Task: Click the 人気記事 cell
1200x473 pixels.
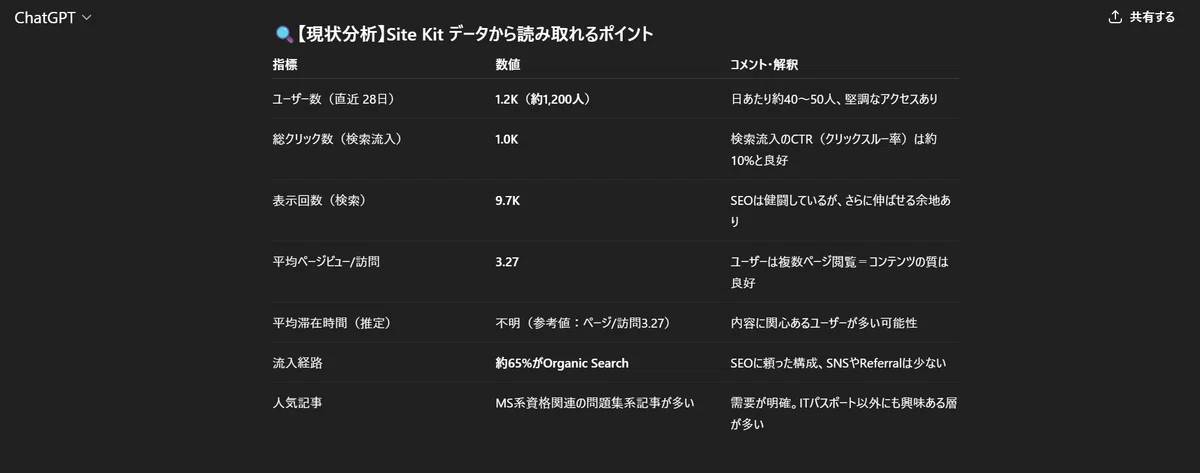Action: click(x=298, y=403)
